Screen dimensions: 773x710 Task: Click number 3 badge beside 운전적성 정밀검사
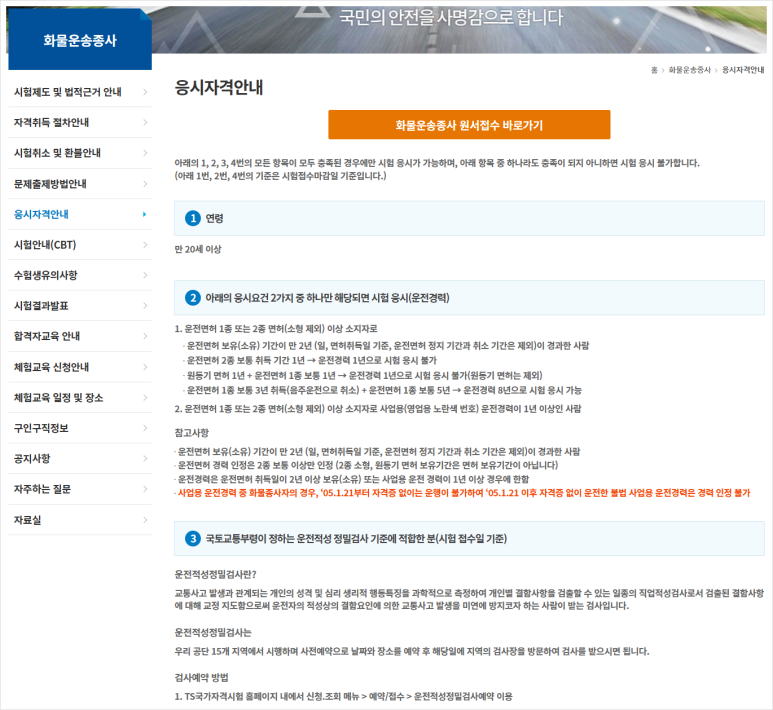193,538
